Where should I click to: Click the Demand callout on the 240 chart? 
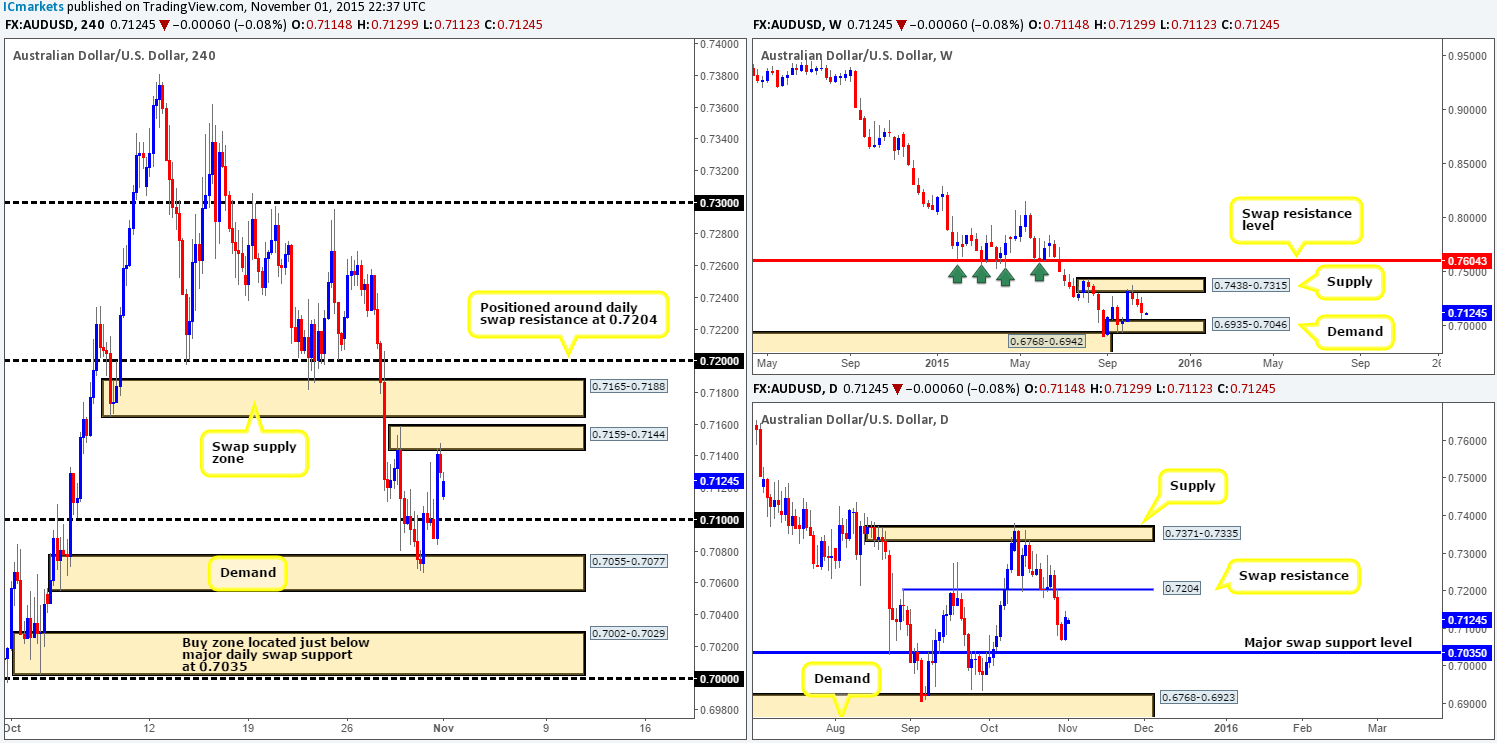[247, 573]
